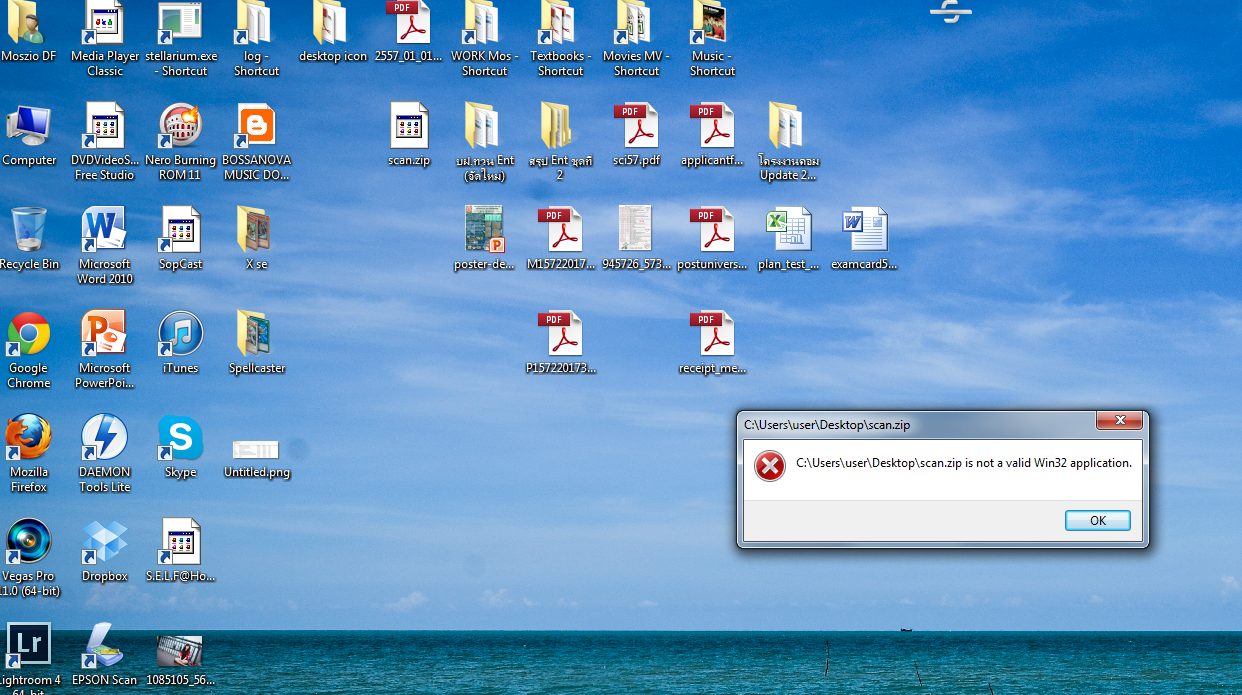Launch DVDVideoSoft Free Studio icon
Viewport: 1242px width, 695px height.
point(105,126)
